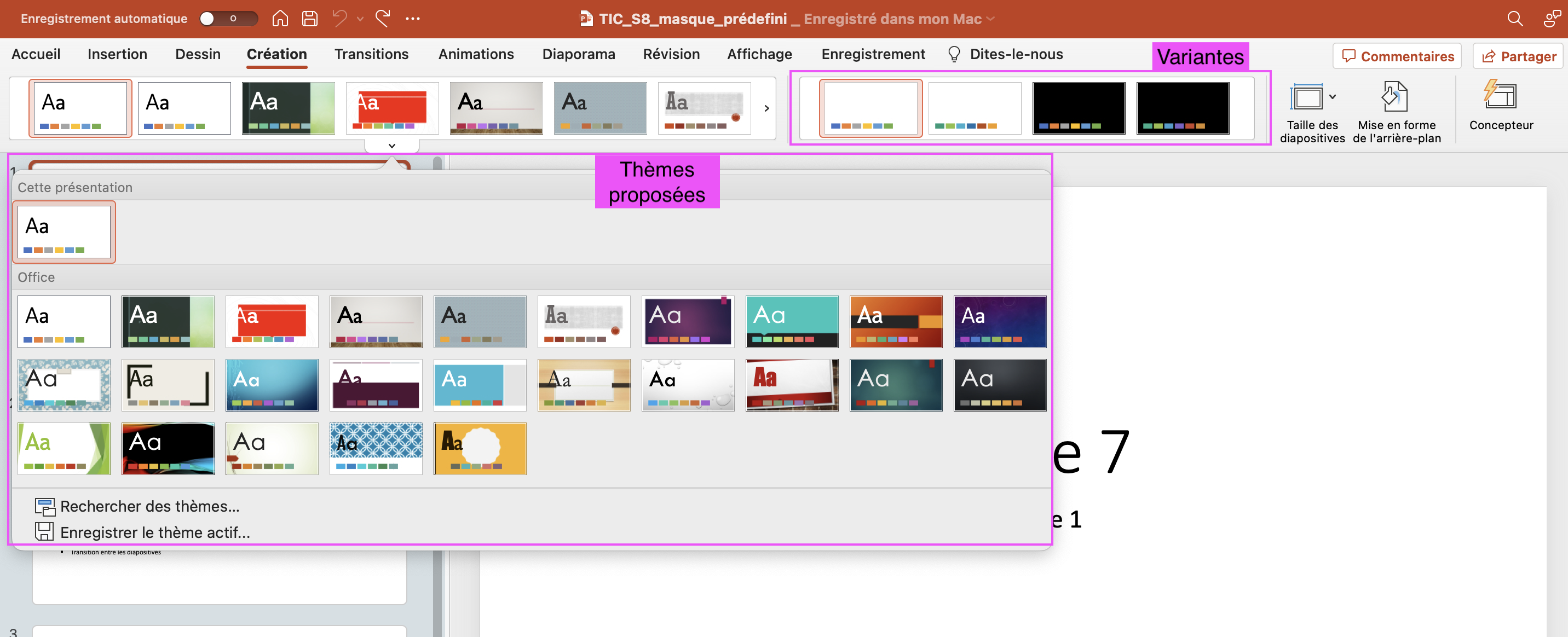Open the Animations tab
The height and width of the screenshot is (637, 1568).
[476, 54]
